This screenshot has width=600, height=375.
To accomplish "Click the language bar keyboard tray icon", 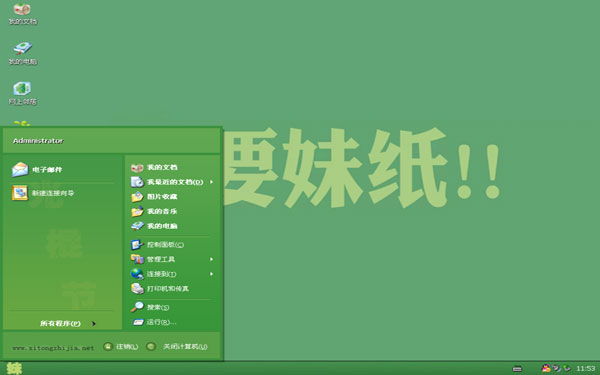I will click(x=517, y=369).
